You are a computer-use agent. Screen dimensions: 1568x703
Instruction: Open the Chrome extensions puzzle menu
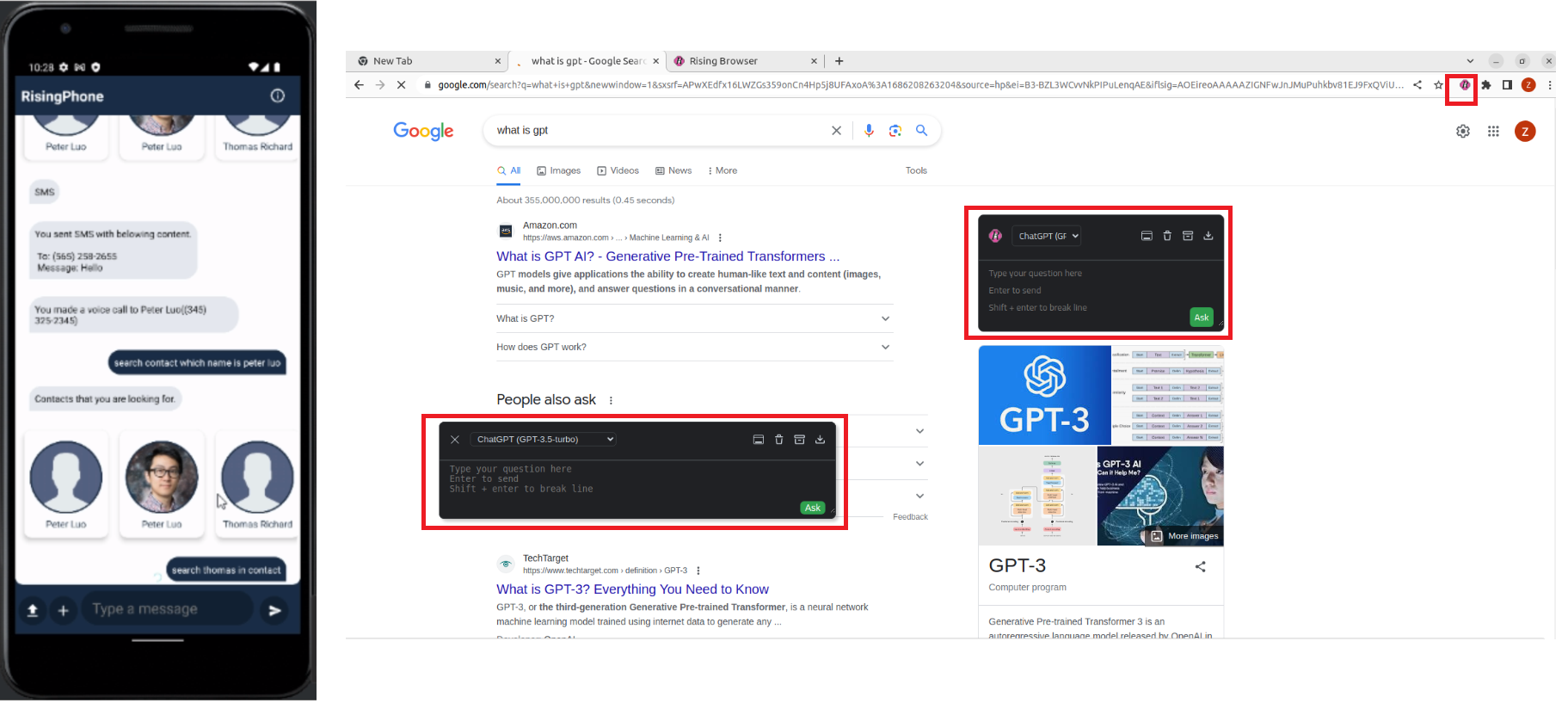[x=1485, y=85]
